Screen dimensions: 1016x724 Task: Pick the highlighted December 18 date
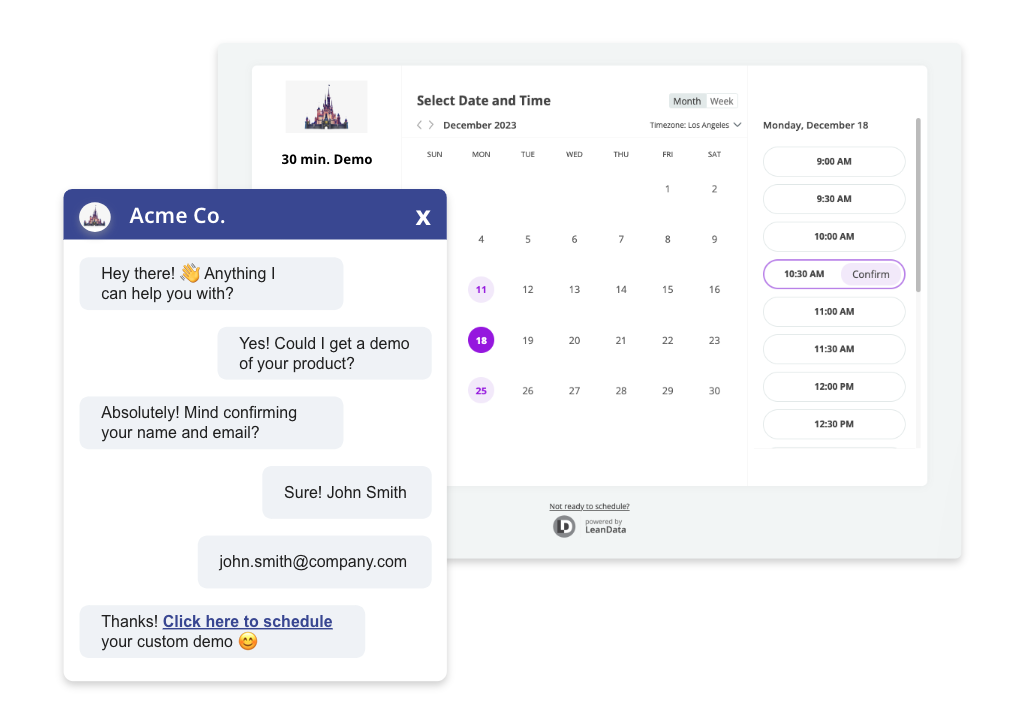pyautogui.click(x=481, y=340)
